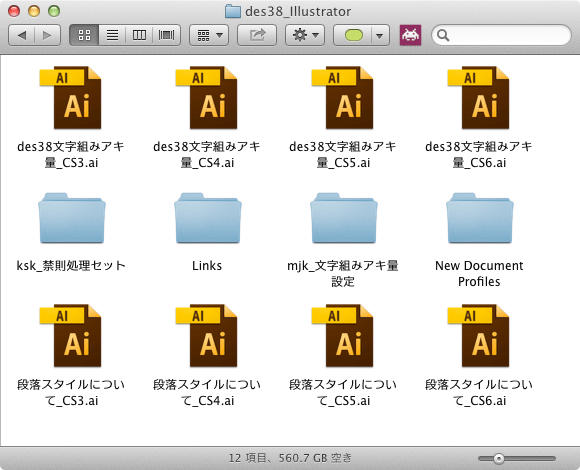Viewport: 580px width, 470px height.
Task: Click the des38_Illustrator window title text
Action: coord(298,11)
